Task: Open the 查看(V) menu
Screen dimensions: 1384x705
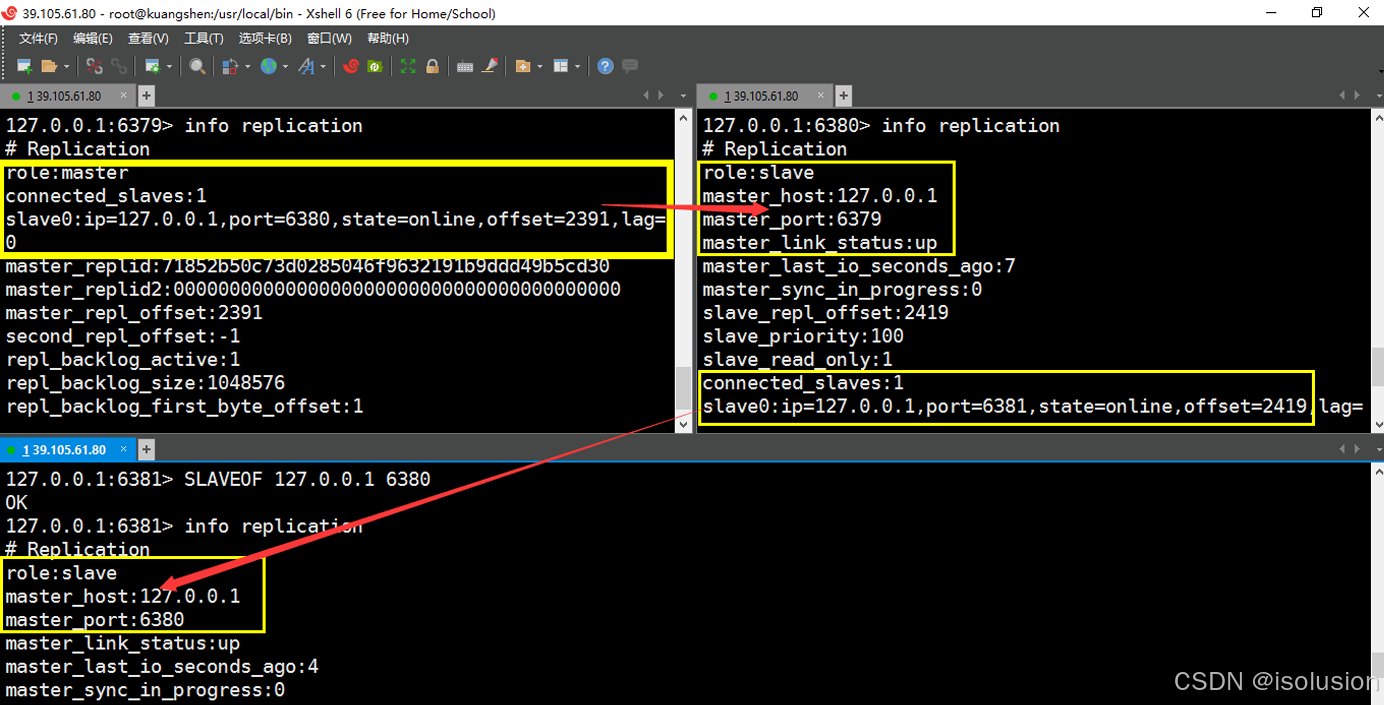Action: pos(148,38)
